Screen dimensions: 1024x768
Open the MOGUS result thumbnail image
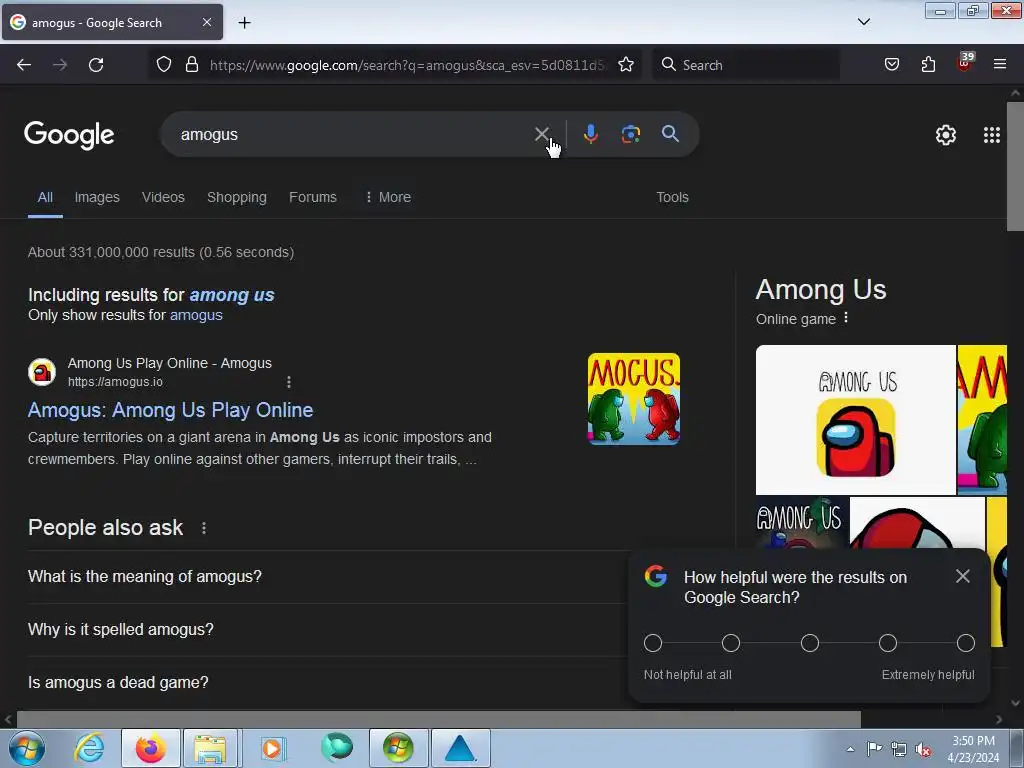pos(633,399)
